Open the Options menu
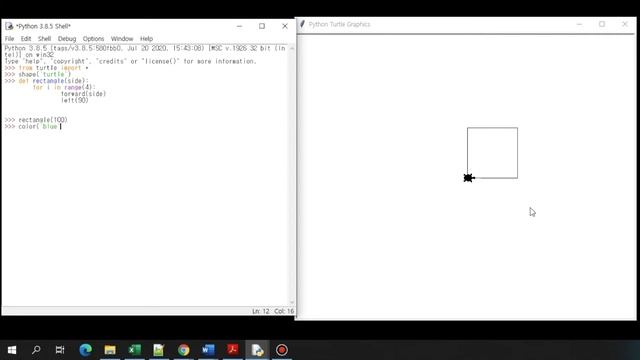The height and width of the screenshot is (360, 640). [x=93, y=39]
